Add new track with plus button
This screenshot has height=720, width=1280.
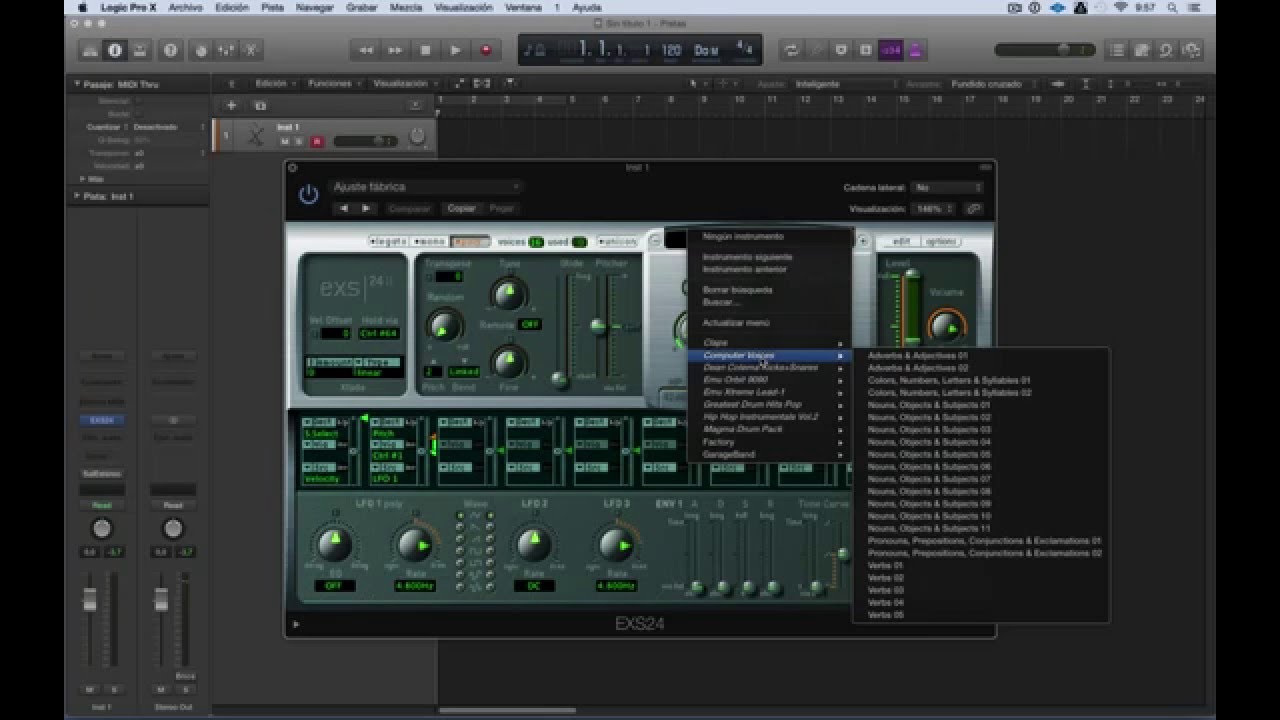coord(232,105)
